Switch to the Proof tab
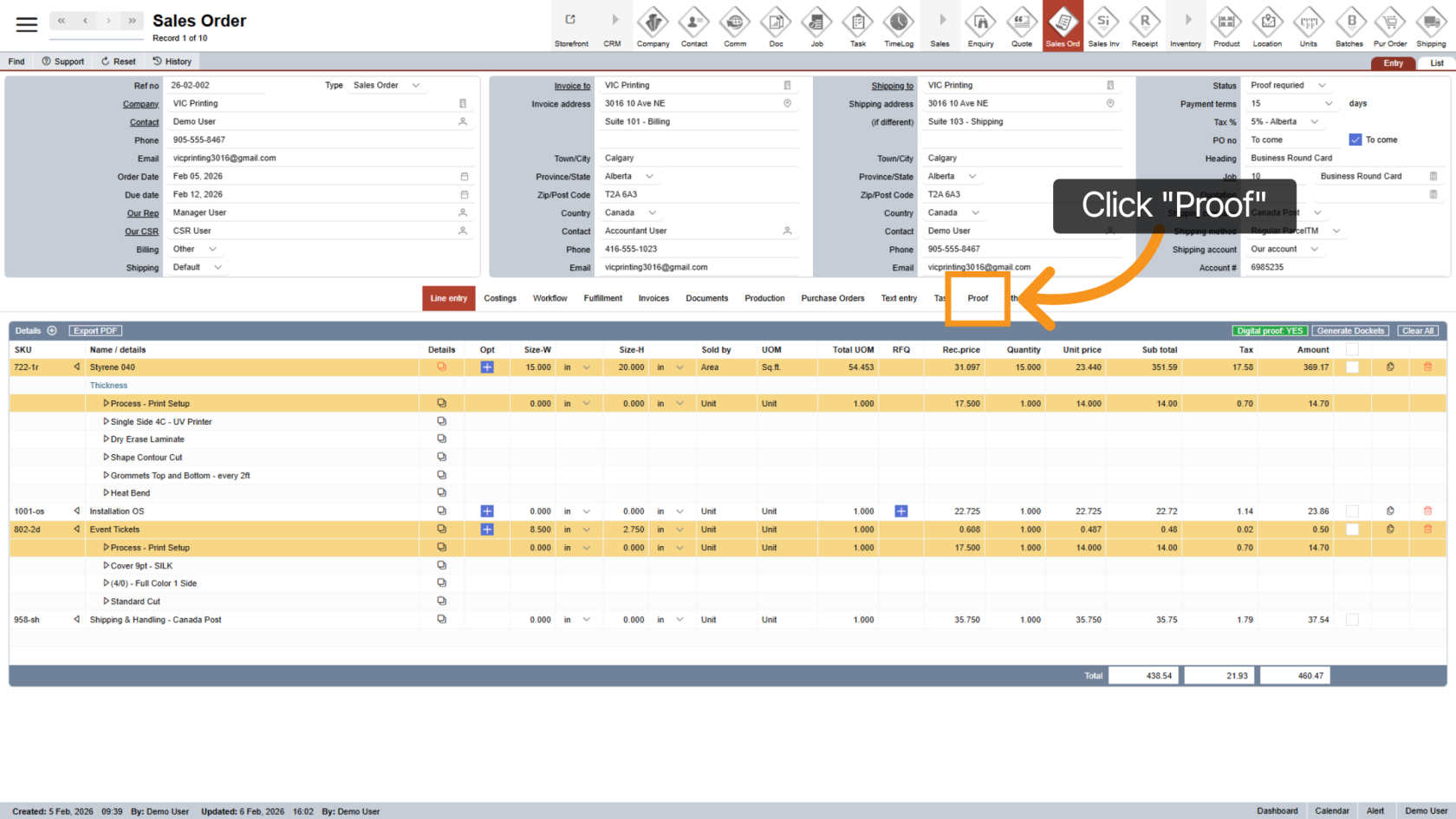1456x819 pixels. click(978, 298)
